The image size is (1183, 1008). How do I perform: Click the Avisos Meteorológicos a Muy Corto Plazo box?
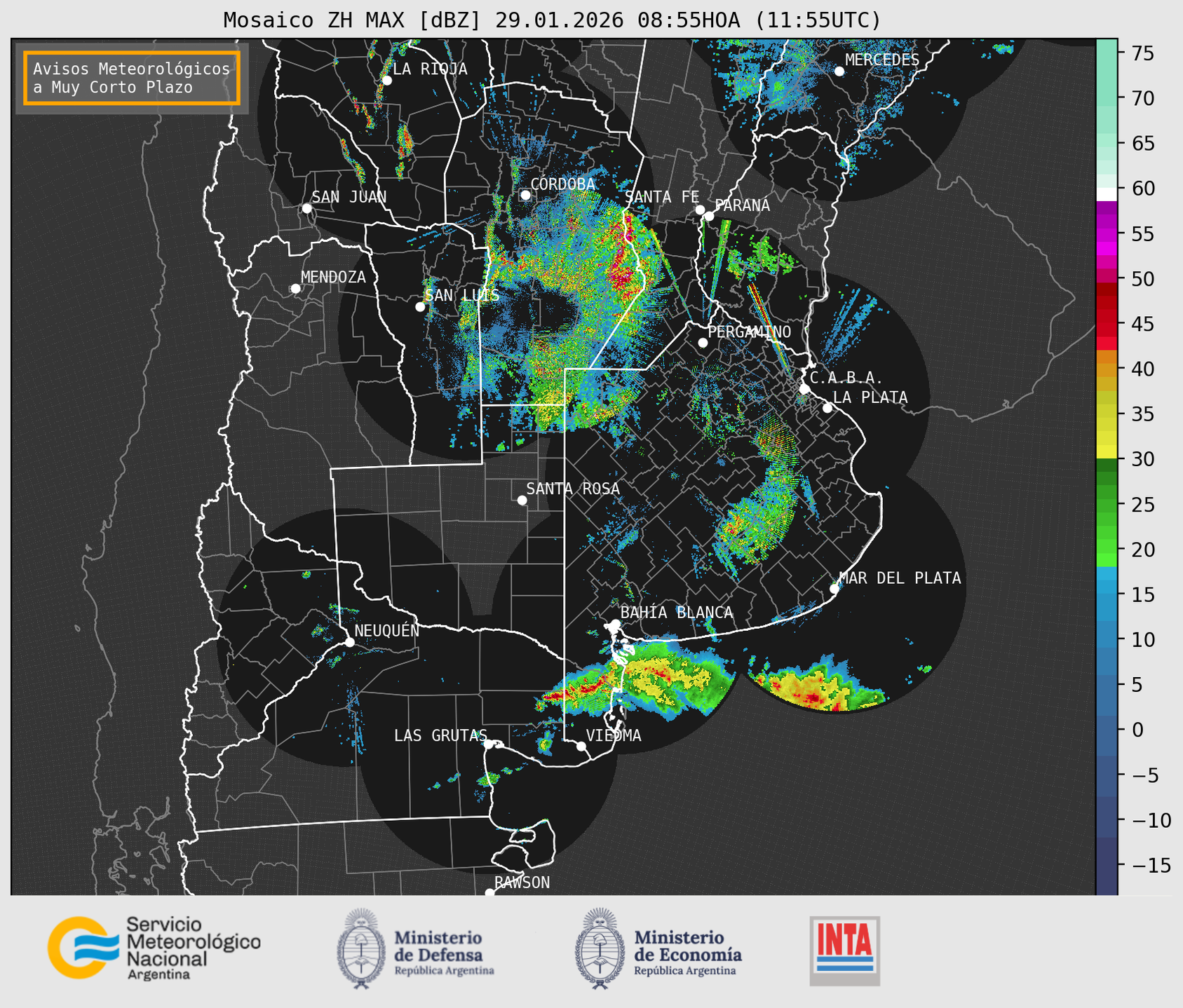click(x=132, y=78)
